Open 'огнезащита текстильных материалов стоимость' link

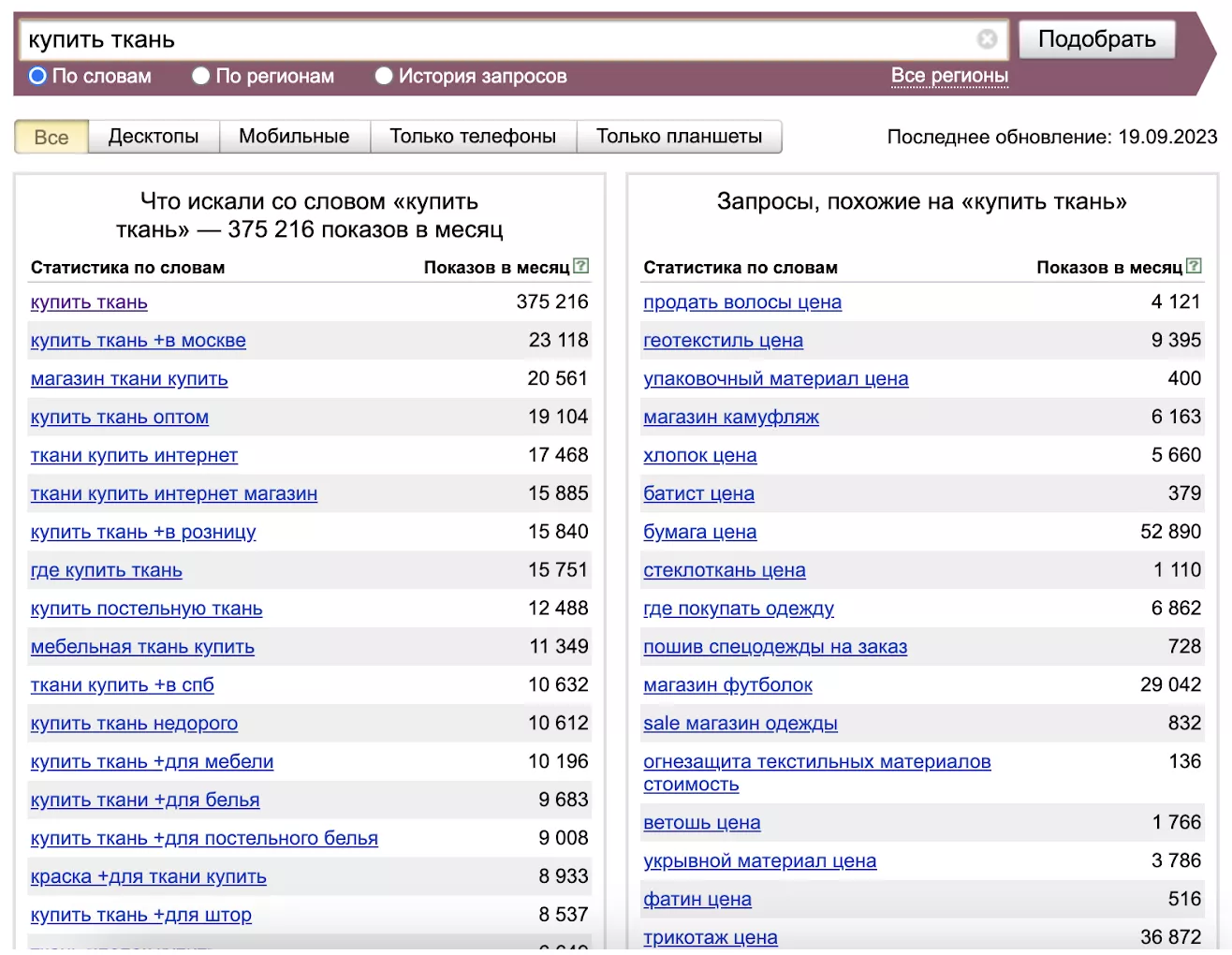click(x=816, y=772)
